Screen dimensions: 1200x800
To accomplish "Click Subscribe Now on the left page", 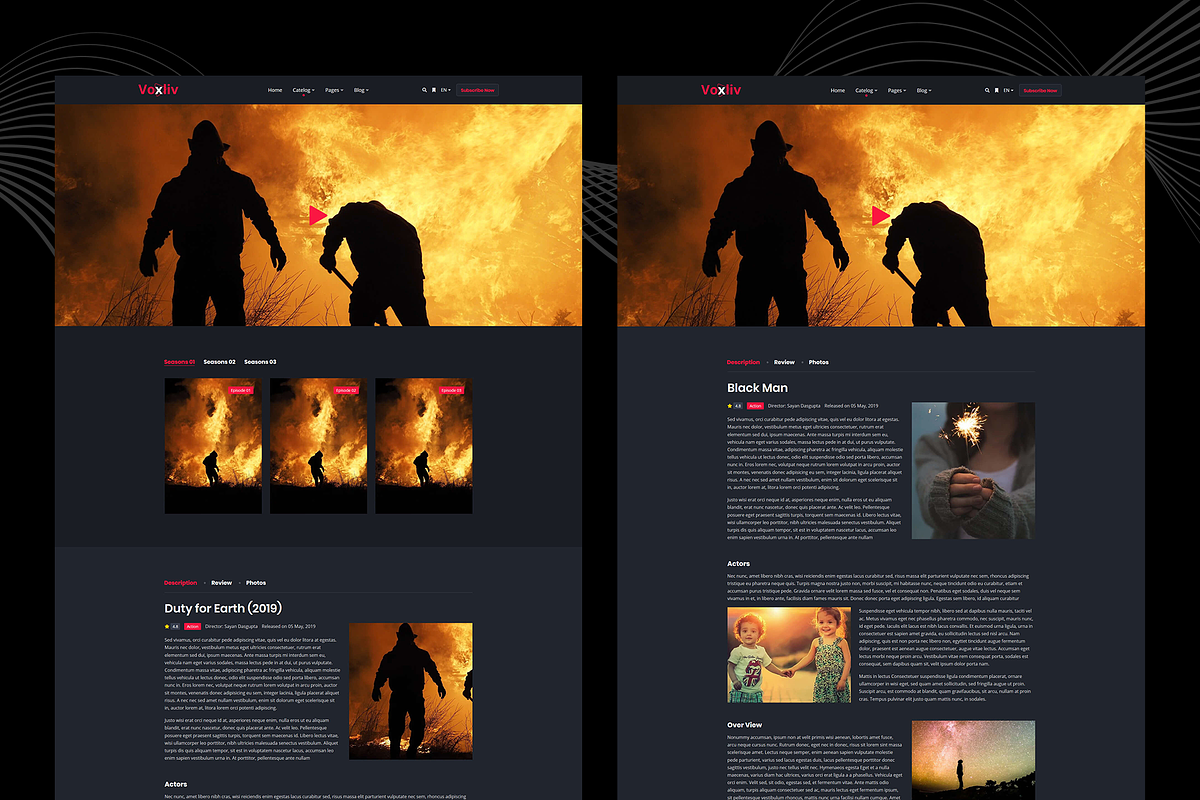I will 477,90.
